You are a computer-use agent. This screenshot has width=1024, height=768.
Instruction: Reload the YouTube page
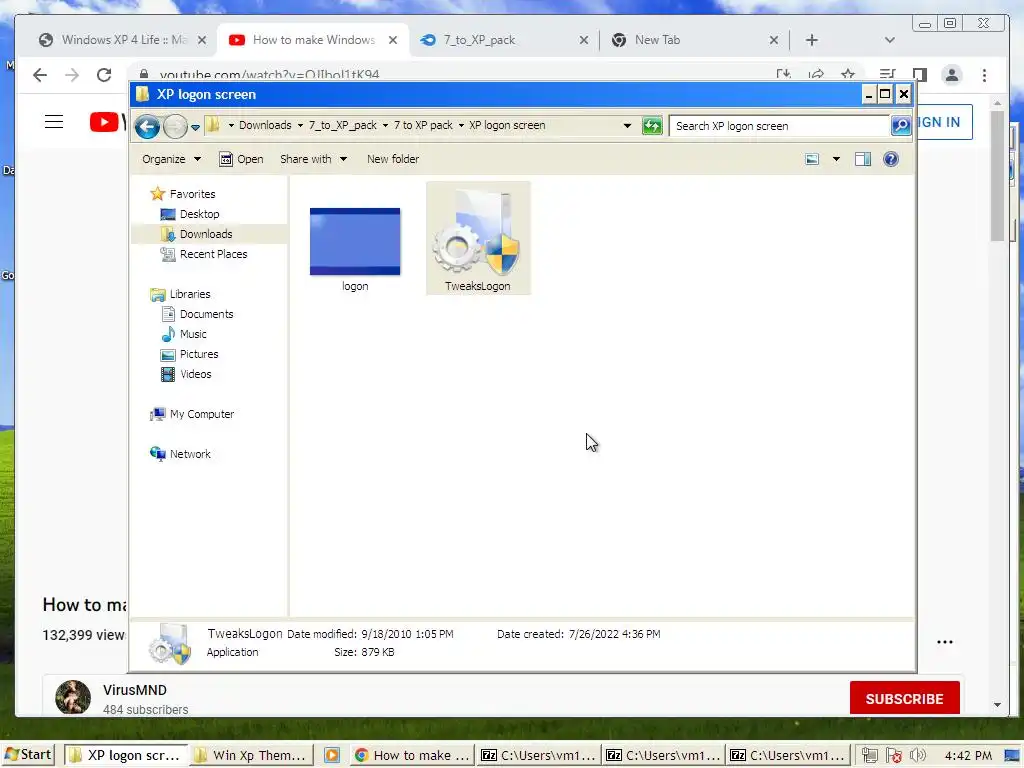(104, 75)
